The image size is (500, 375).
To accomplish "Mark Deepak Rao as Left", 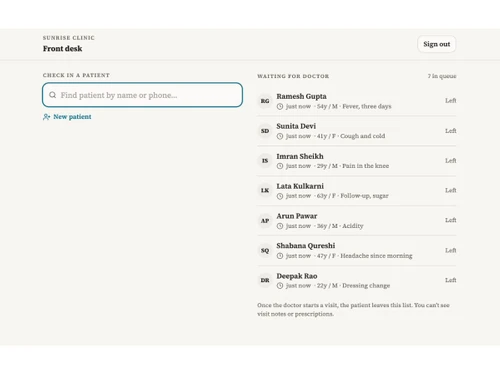I will pyautogui.click(x=451, y=280).
